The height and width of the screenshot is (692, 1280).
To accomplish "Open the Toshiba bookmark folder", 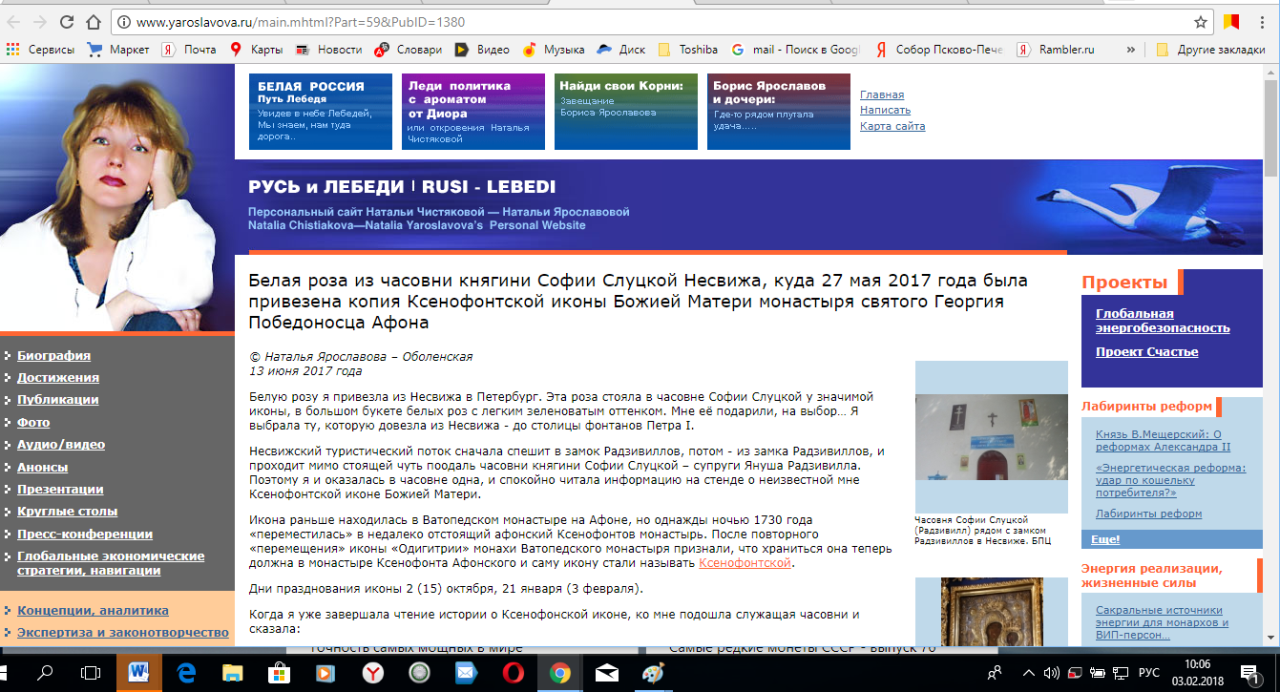I will 688,50.
